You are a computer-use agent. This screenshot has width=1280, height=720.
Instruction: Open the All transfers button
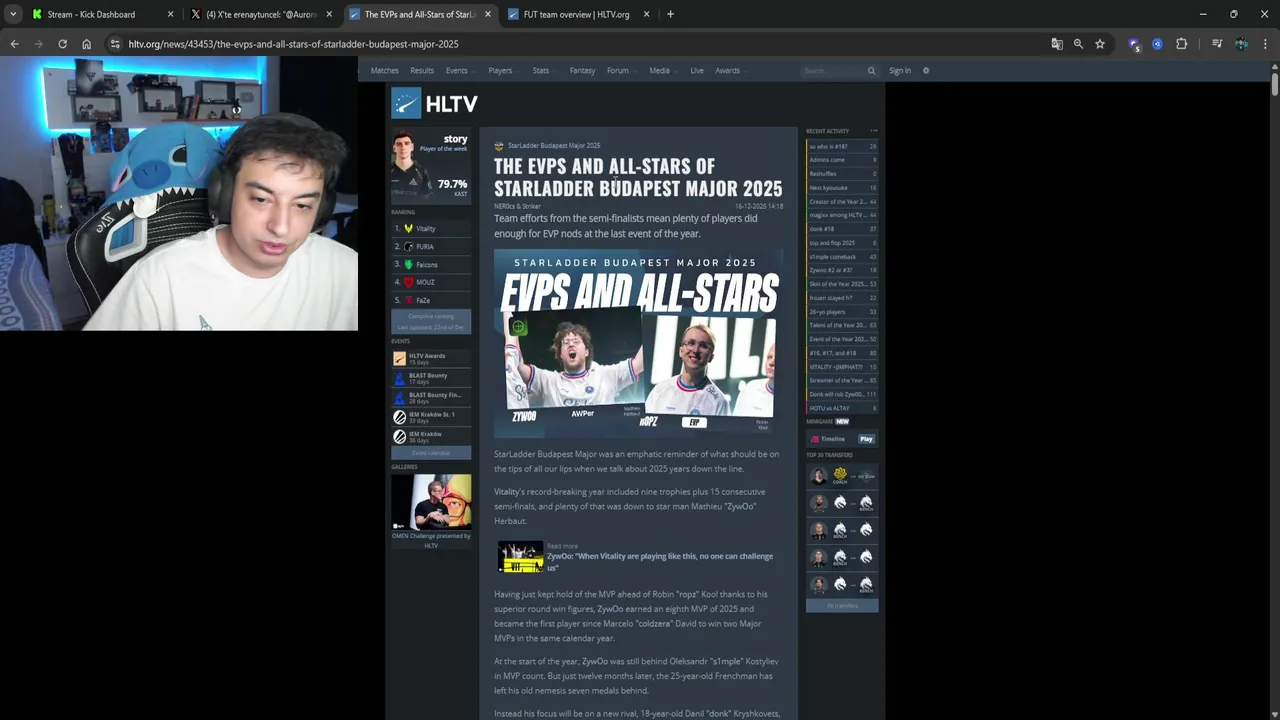click(x=842, y=605)
